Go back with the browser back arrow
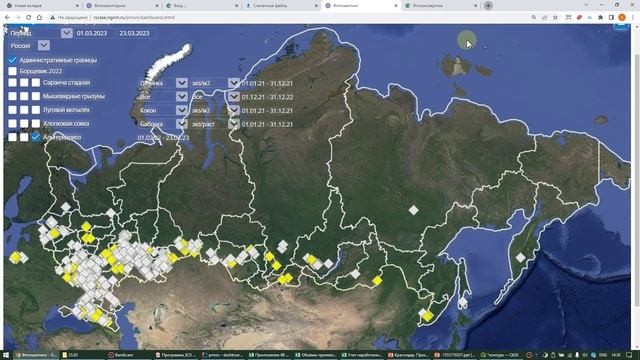 click(7, 18)
